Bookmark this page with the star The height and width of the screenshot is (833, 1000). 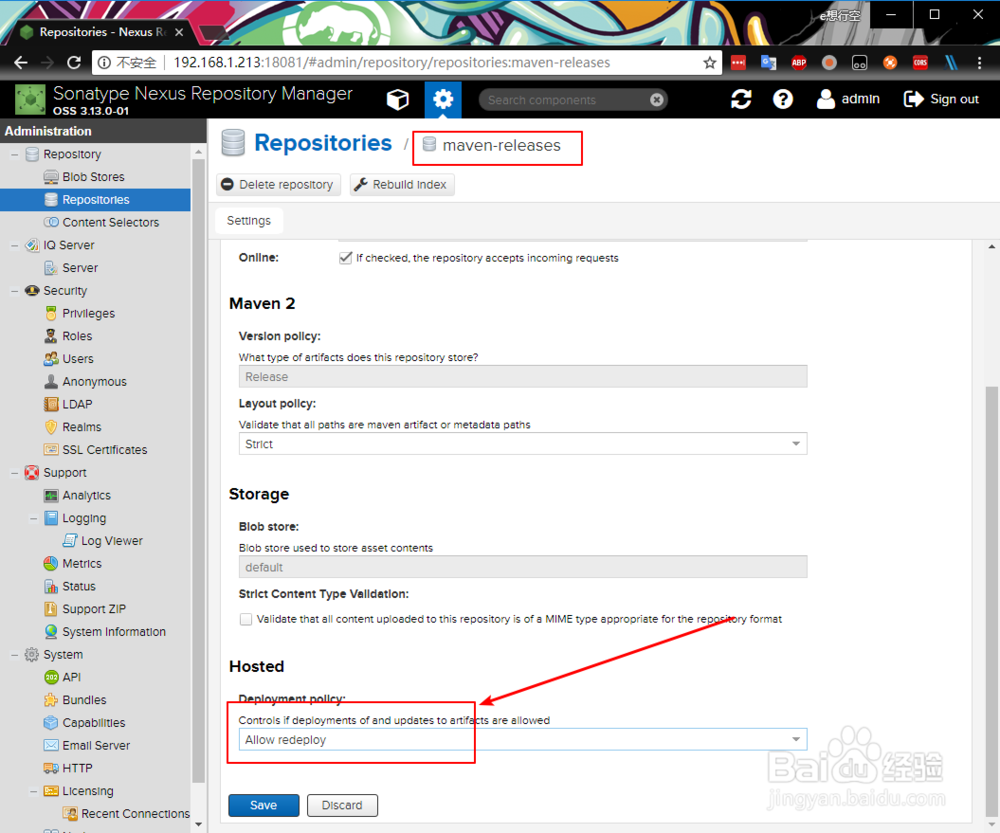pos(709,63)
